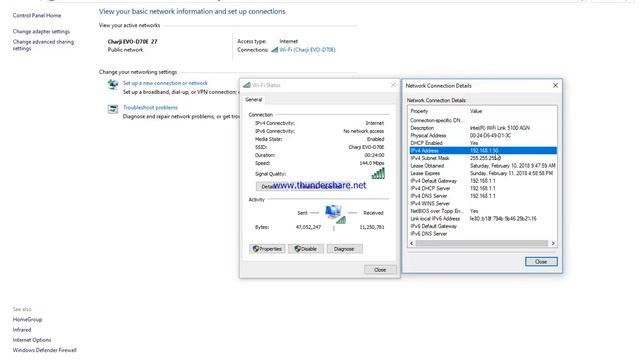Click the Sent bytes value '47,052,247'
Viewport: 640px width, 360px height.
tap(309, 227)
